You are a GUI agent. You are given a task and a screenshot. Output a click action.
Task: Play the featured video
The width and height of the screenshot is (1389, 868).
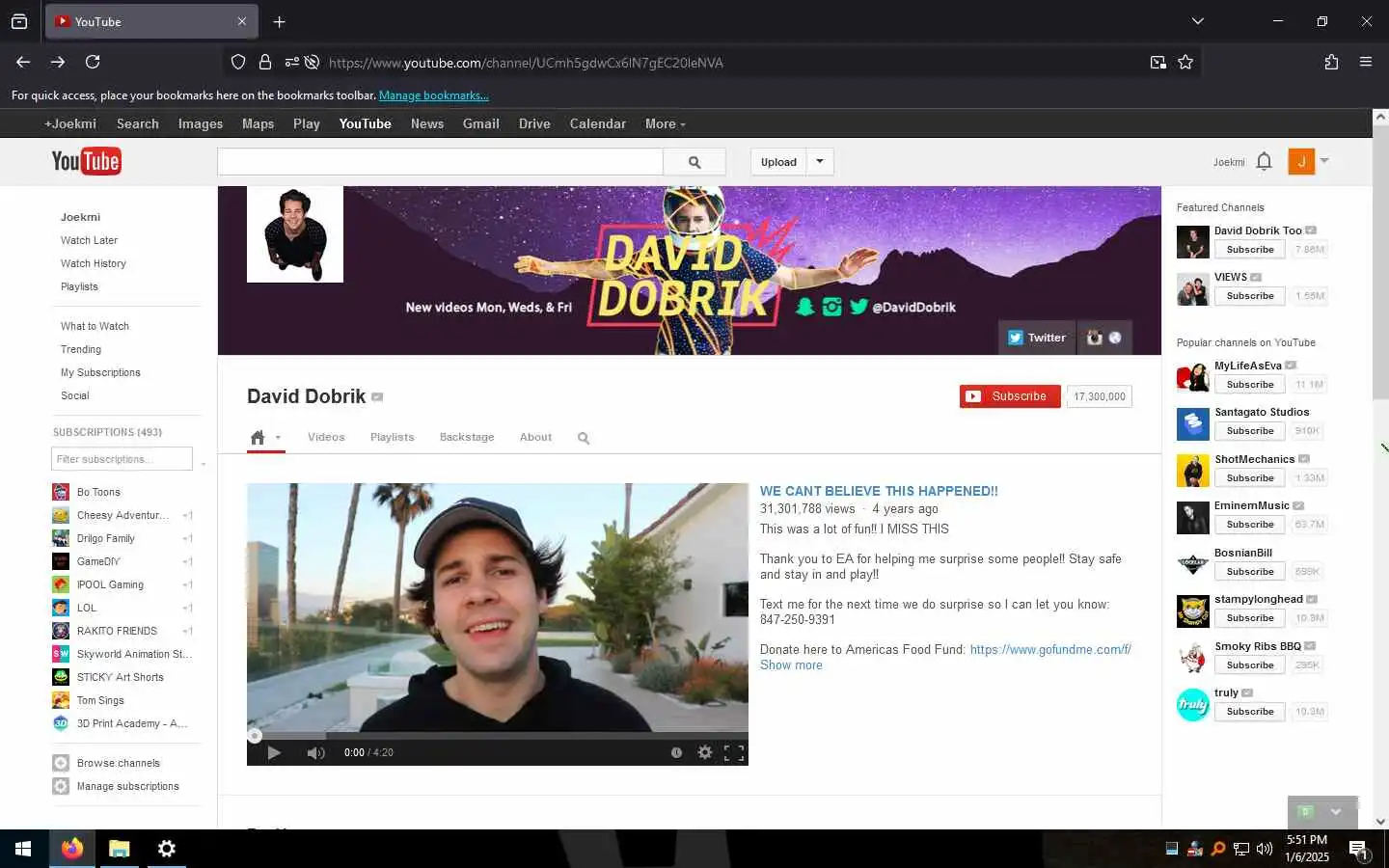(274, 752)
